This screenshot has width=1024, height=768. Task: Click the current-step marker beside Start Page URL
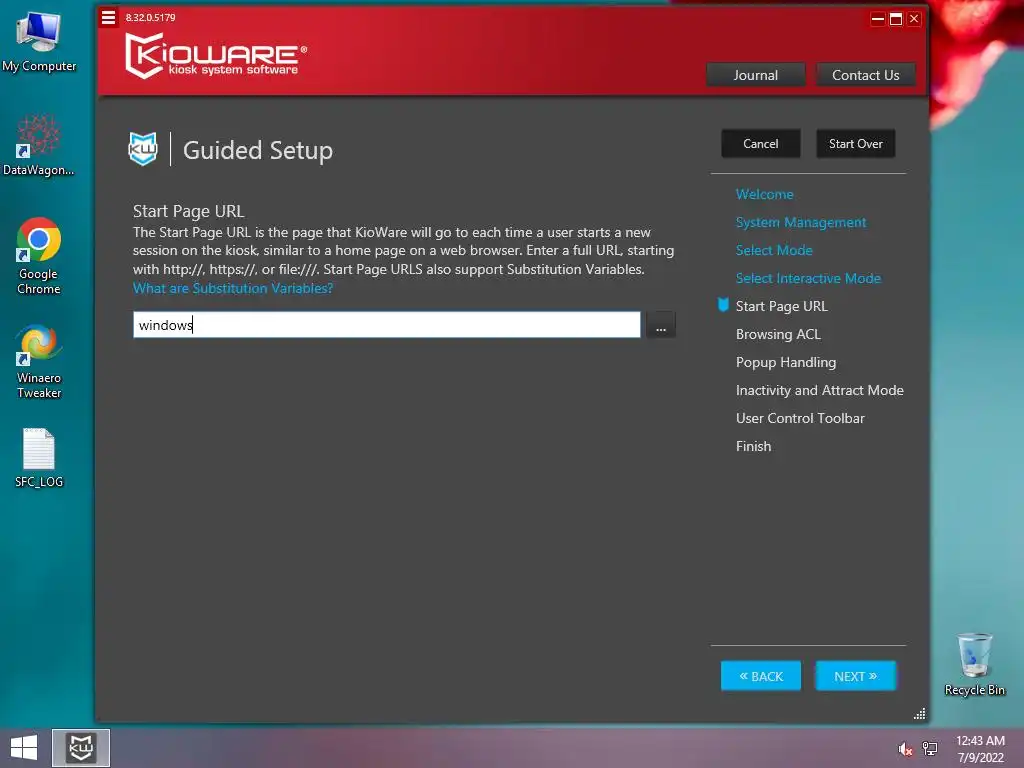coord(723,305)
